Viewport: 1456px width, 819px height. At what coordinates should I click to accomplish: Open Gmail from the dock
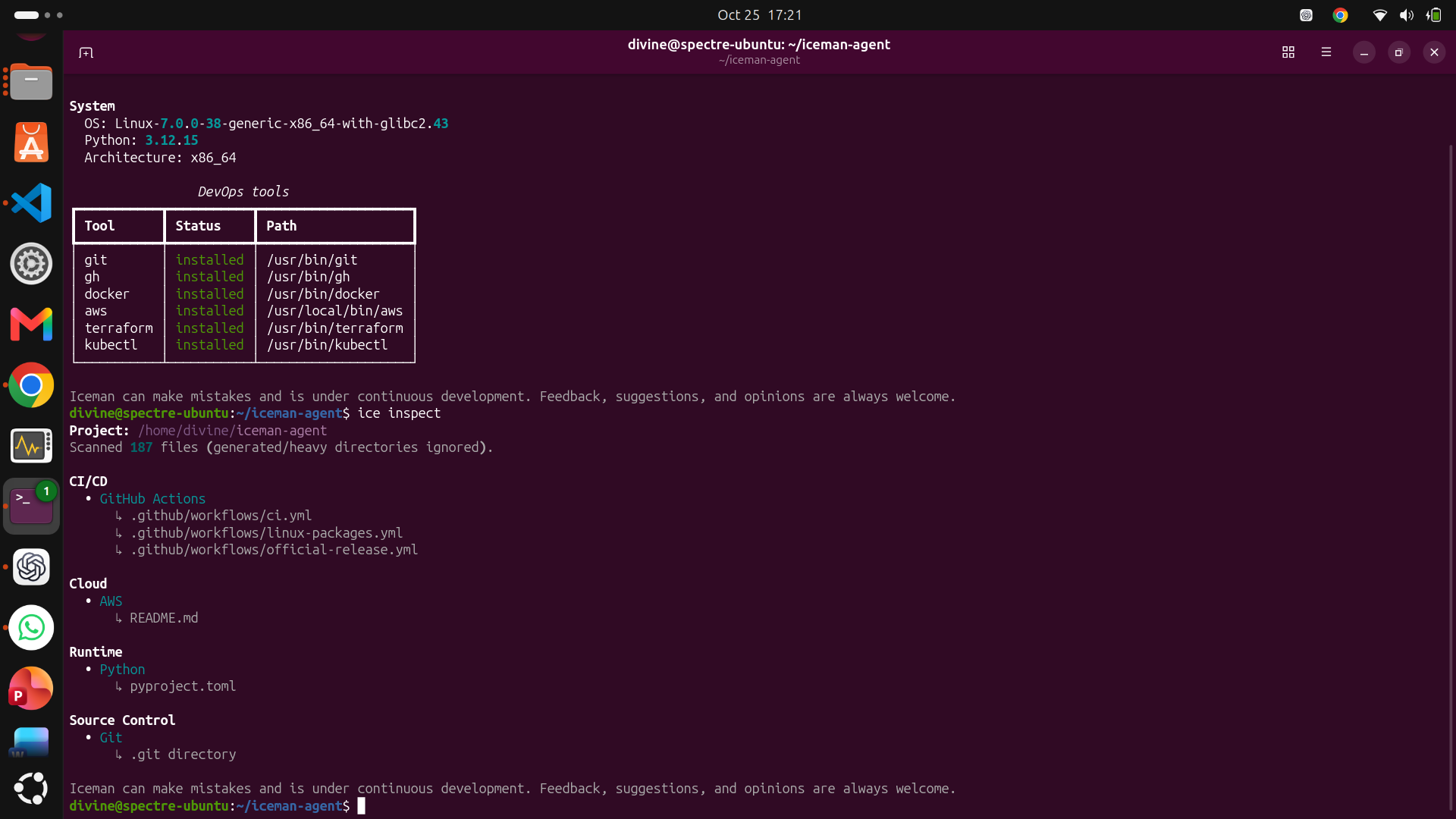pos(31,325)
